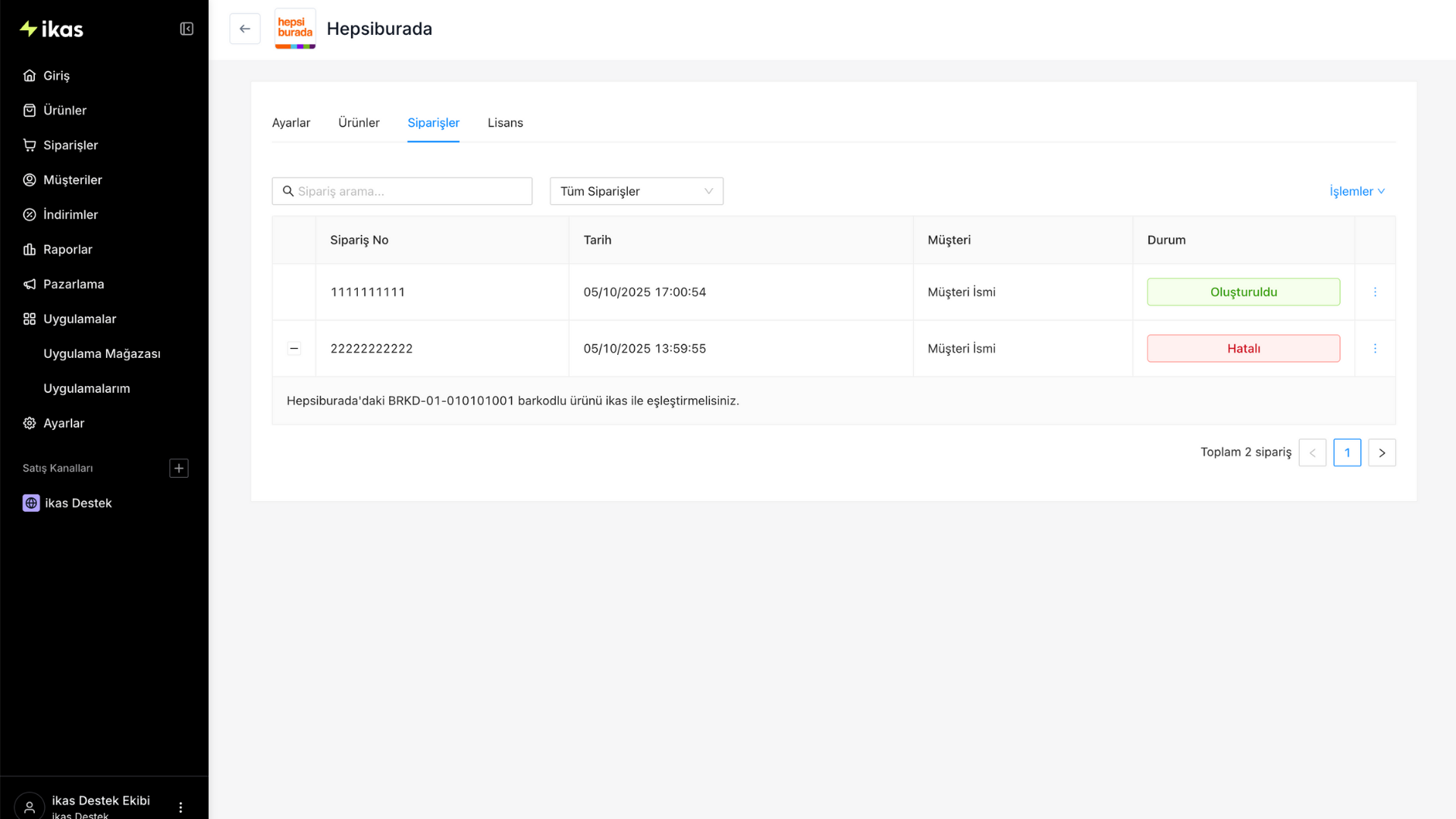The height and width of the screenshot is (819, 1456).
Task: Click the İndirimler percent icon
Action: tap(30, 215)
